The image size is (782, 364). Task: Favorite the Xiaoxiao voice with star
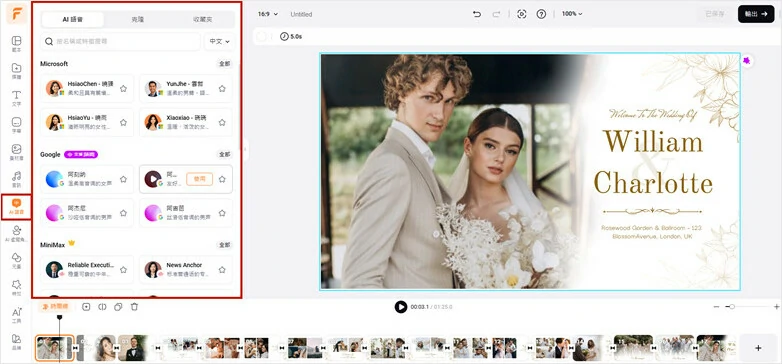222,122
